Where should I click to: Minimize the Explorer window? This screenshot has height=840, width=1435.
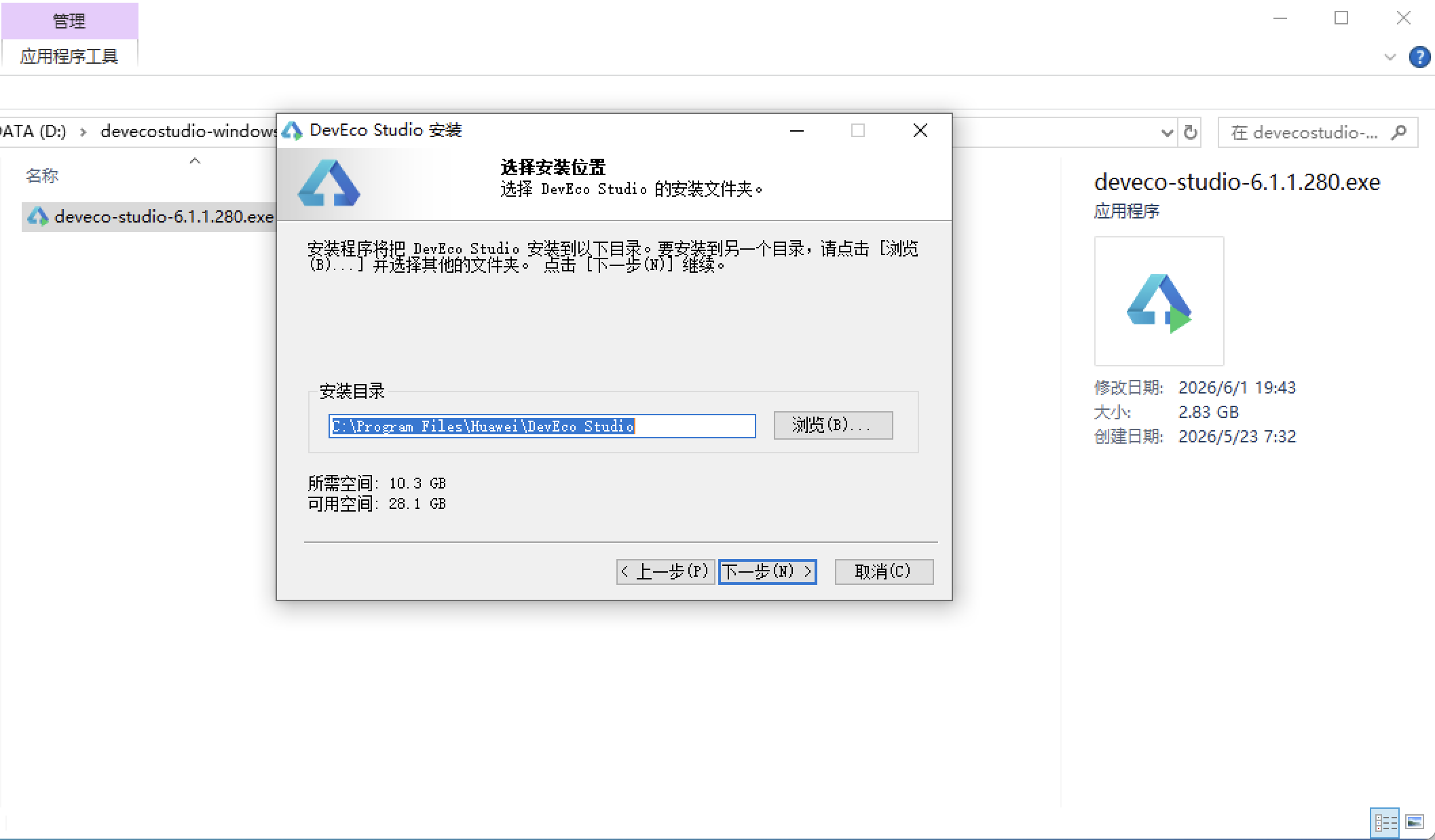(x=1280, y=18)
